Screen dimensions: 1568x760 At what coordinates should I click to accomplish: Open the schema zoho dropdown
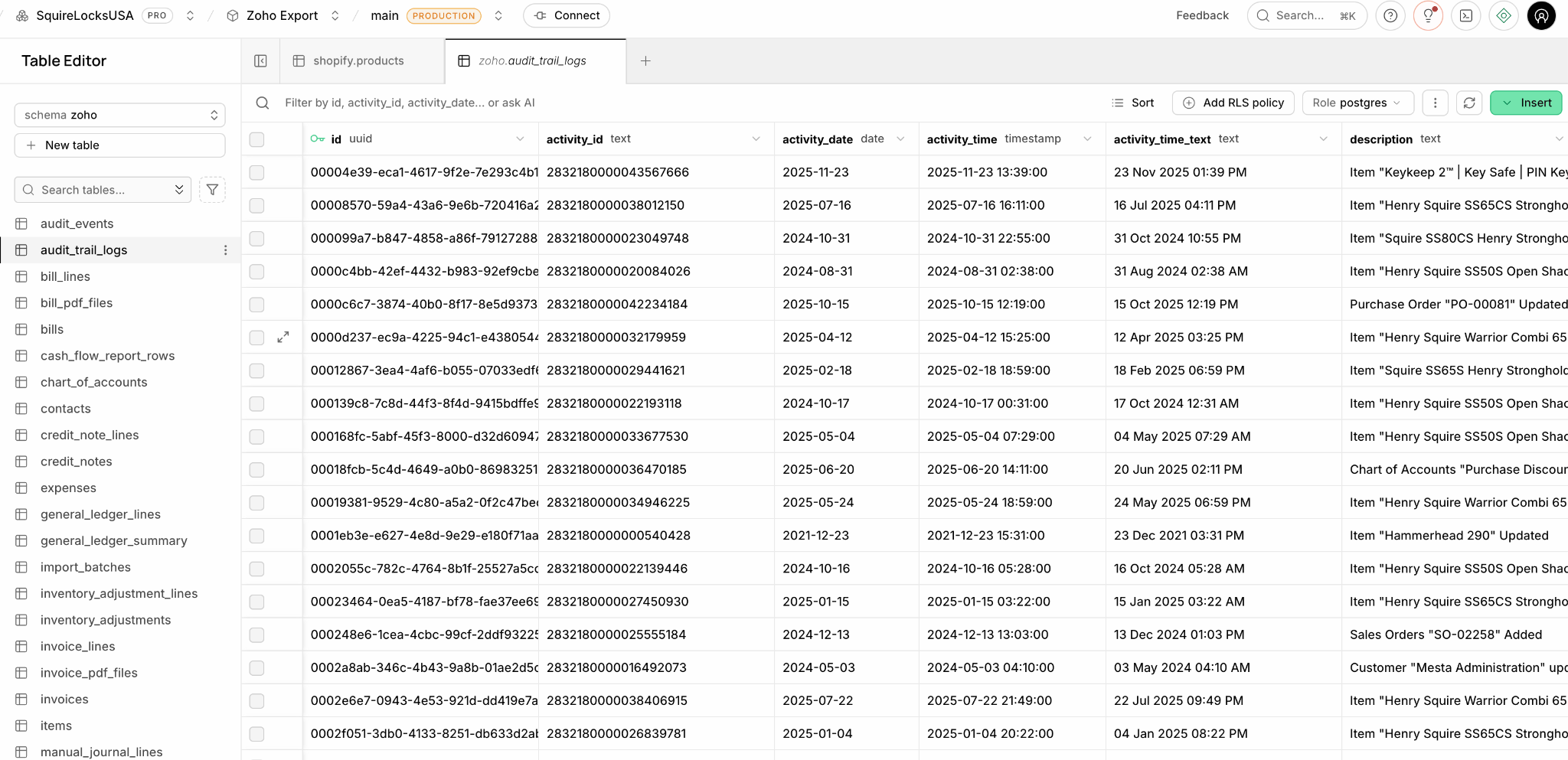119,115
